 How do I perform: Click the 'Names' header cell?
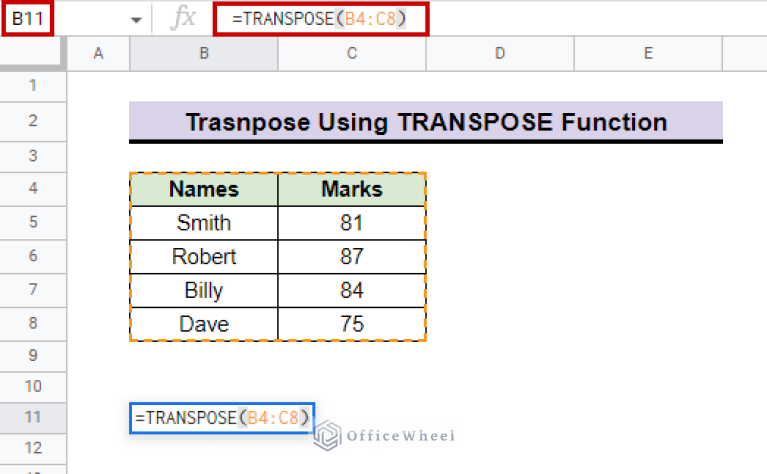pos(204,189)
